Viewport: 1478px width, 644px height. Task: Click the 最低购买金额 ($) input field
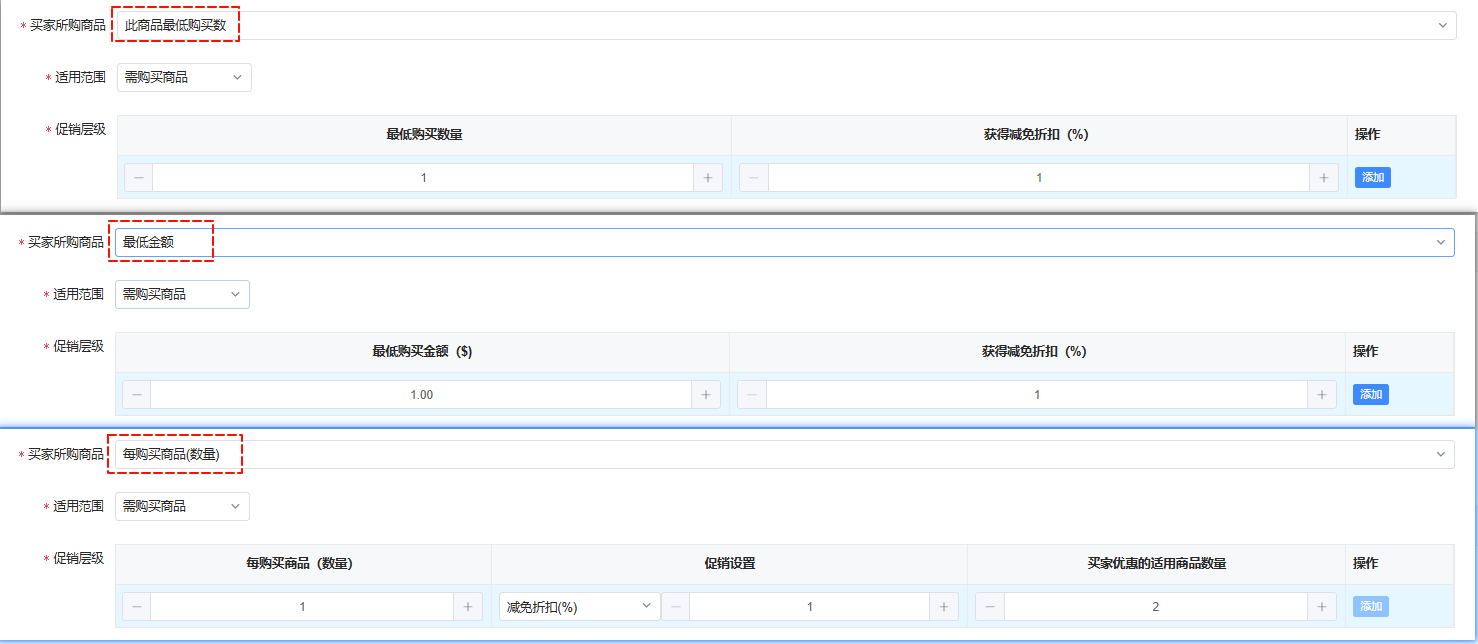[x=421, y=395]
